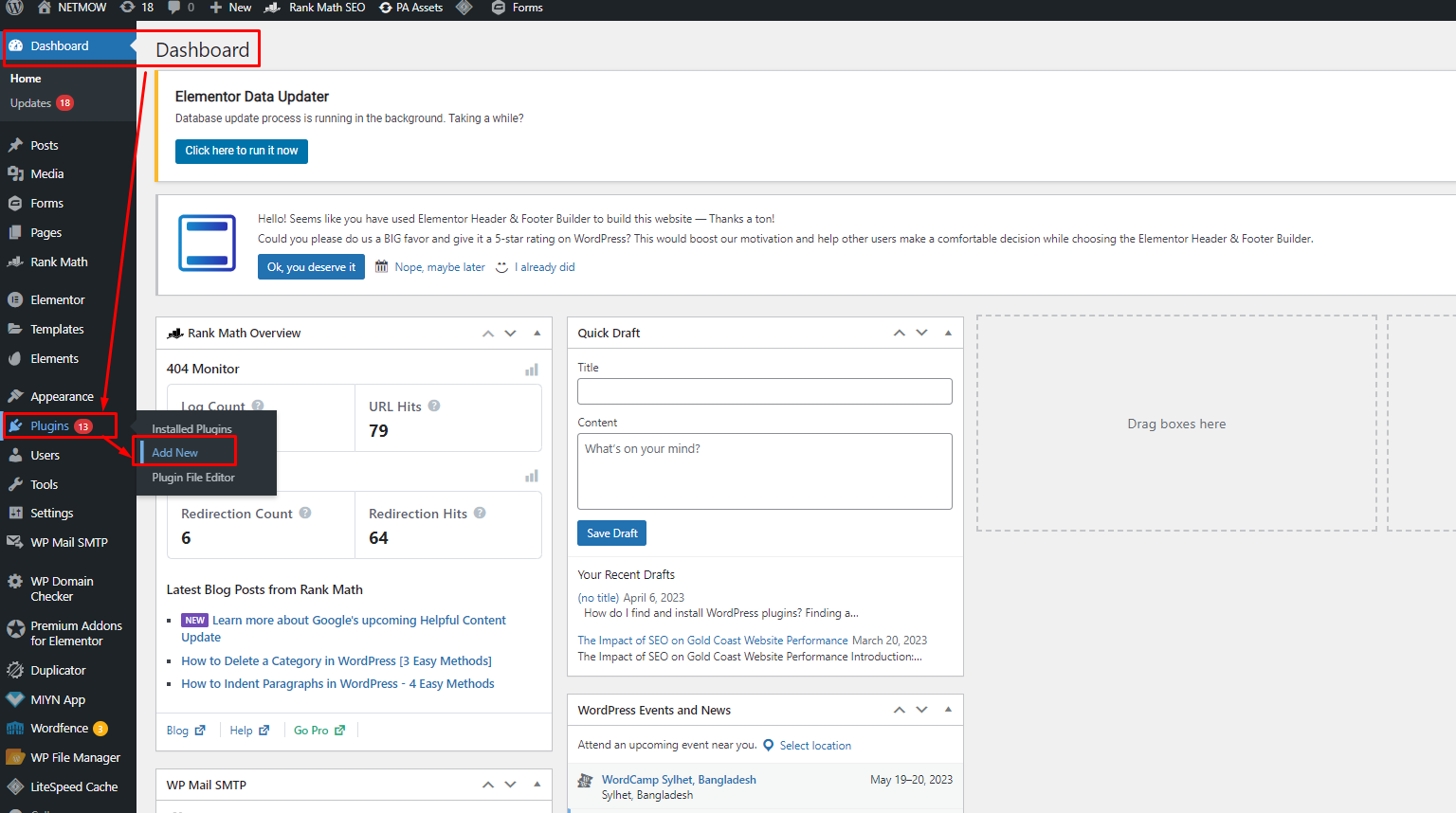Click the Posts pin icon in sidebar

tap(15, 145)
